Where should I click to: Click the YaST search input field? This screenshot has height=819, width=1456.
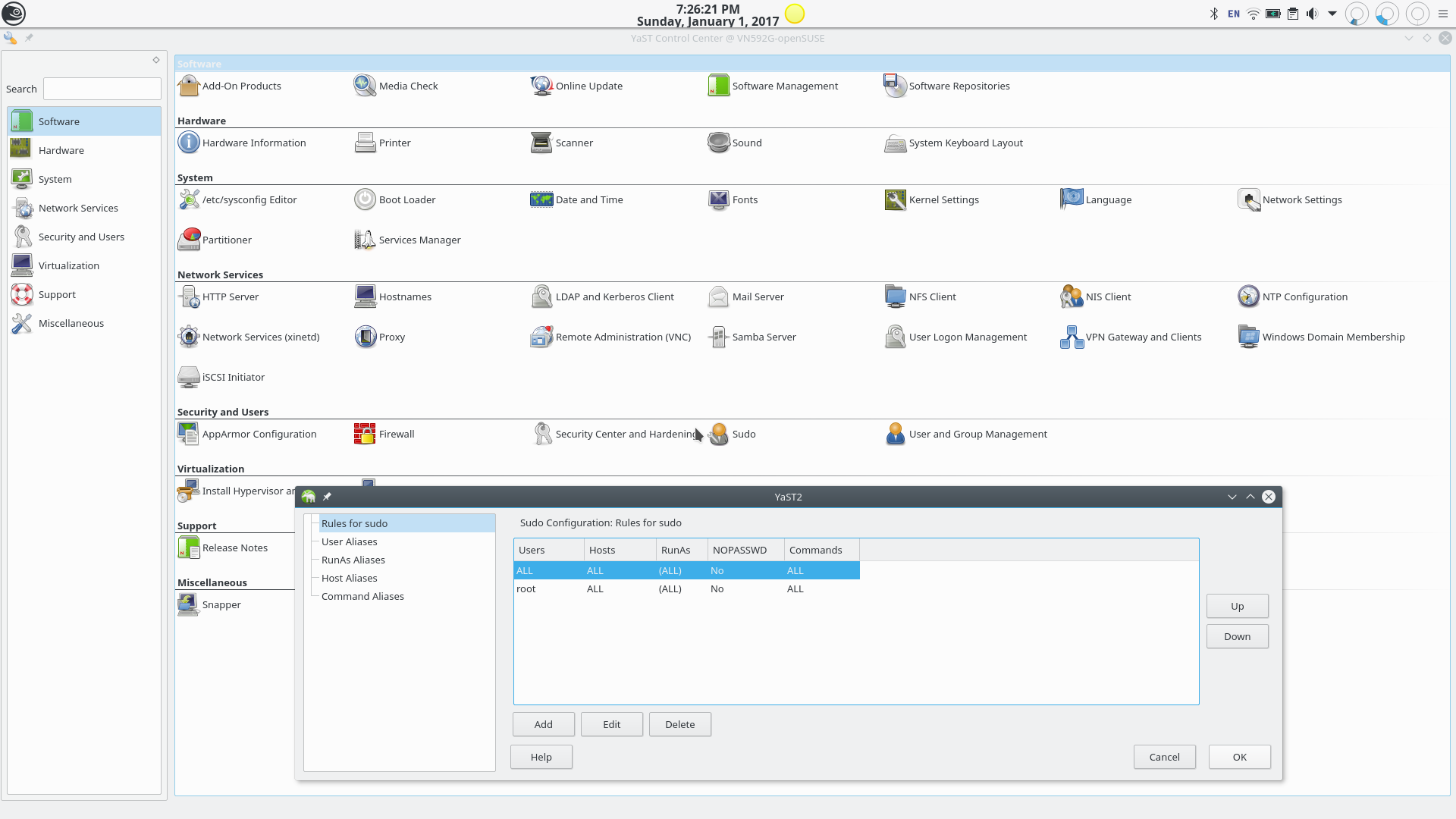point(102,89)
